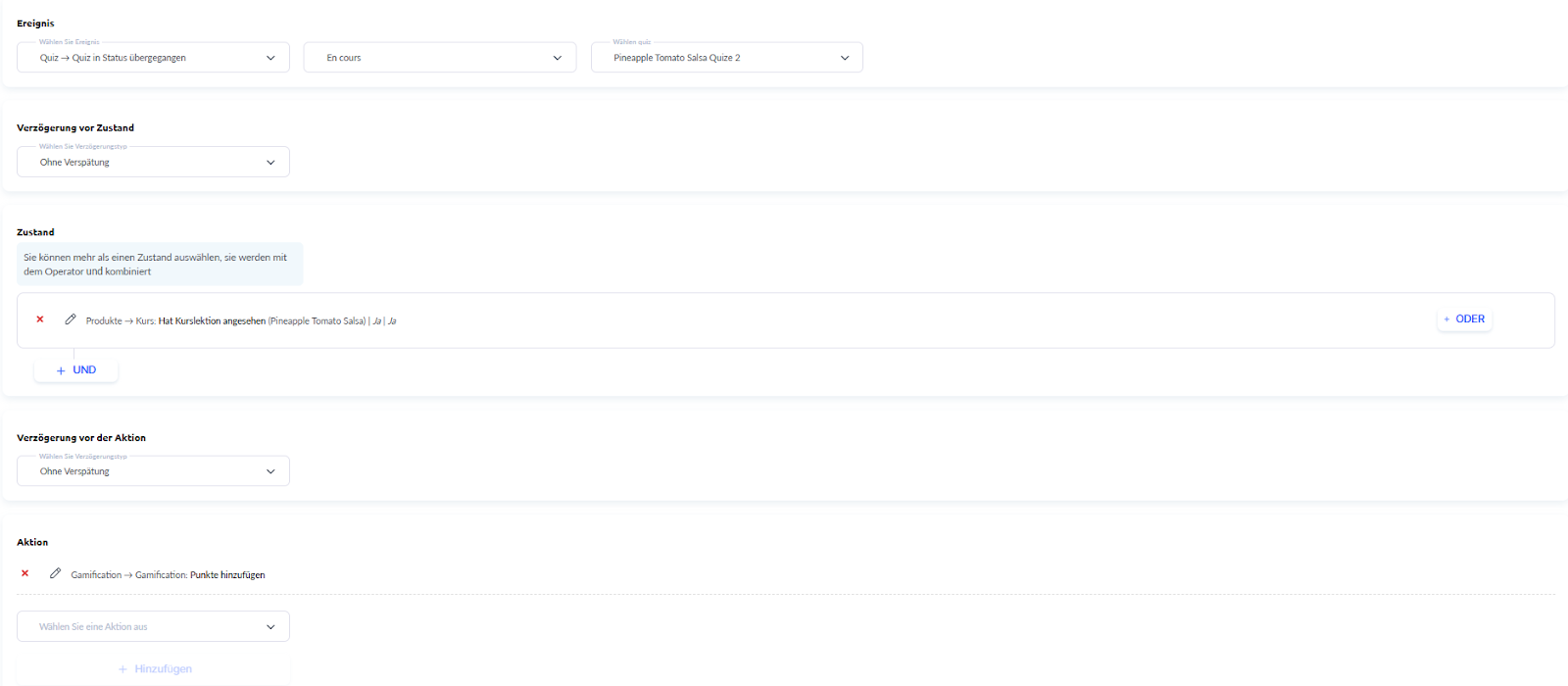Click the Verzögerung vor Zustand heading
Screen dimensions: 1568x686
(75, 128)
